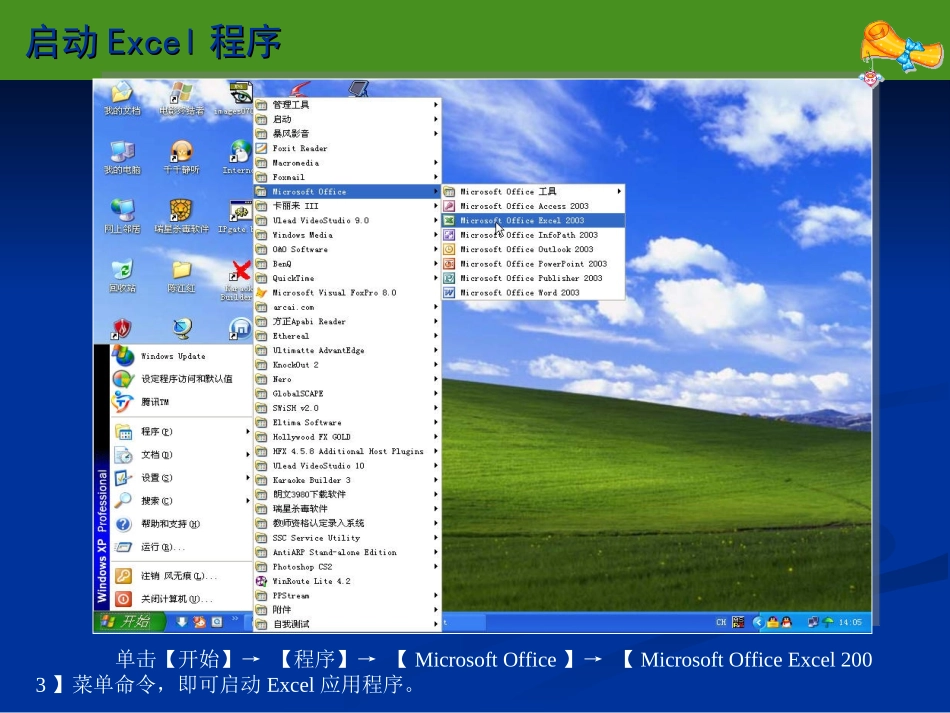Image resolution: width=950 pixels, height=713 pixels.
Task: Select 千千静听 desktop icon
Action: pyautogui.click(x=181, y=157)
